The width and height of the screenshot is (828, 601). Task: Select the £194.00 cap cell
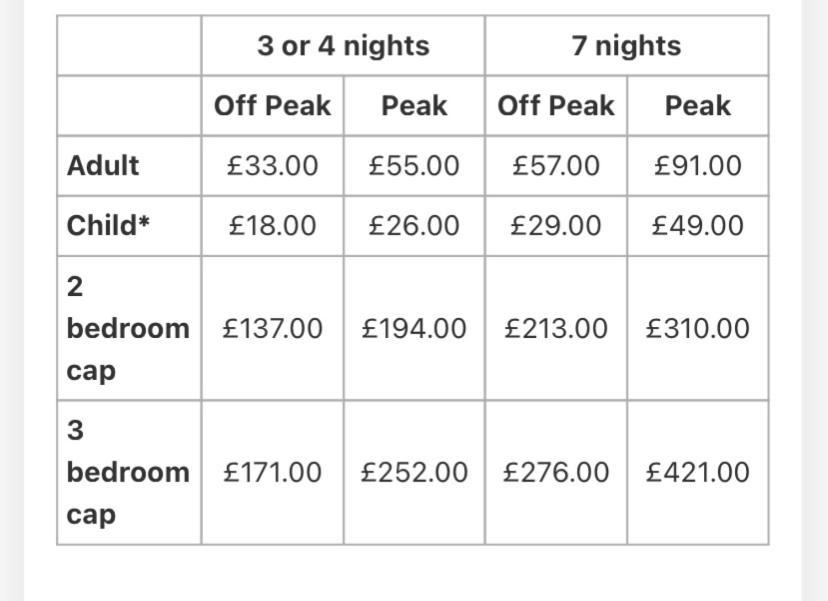pos(414,328)
